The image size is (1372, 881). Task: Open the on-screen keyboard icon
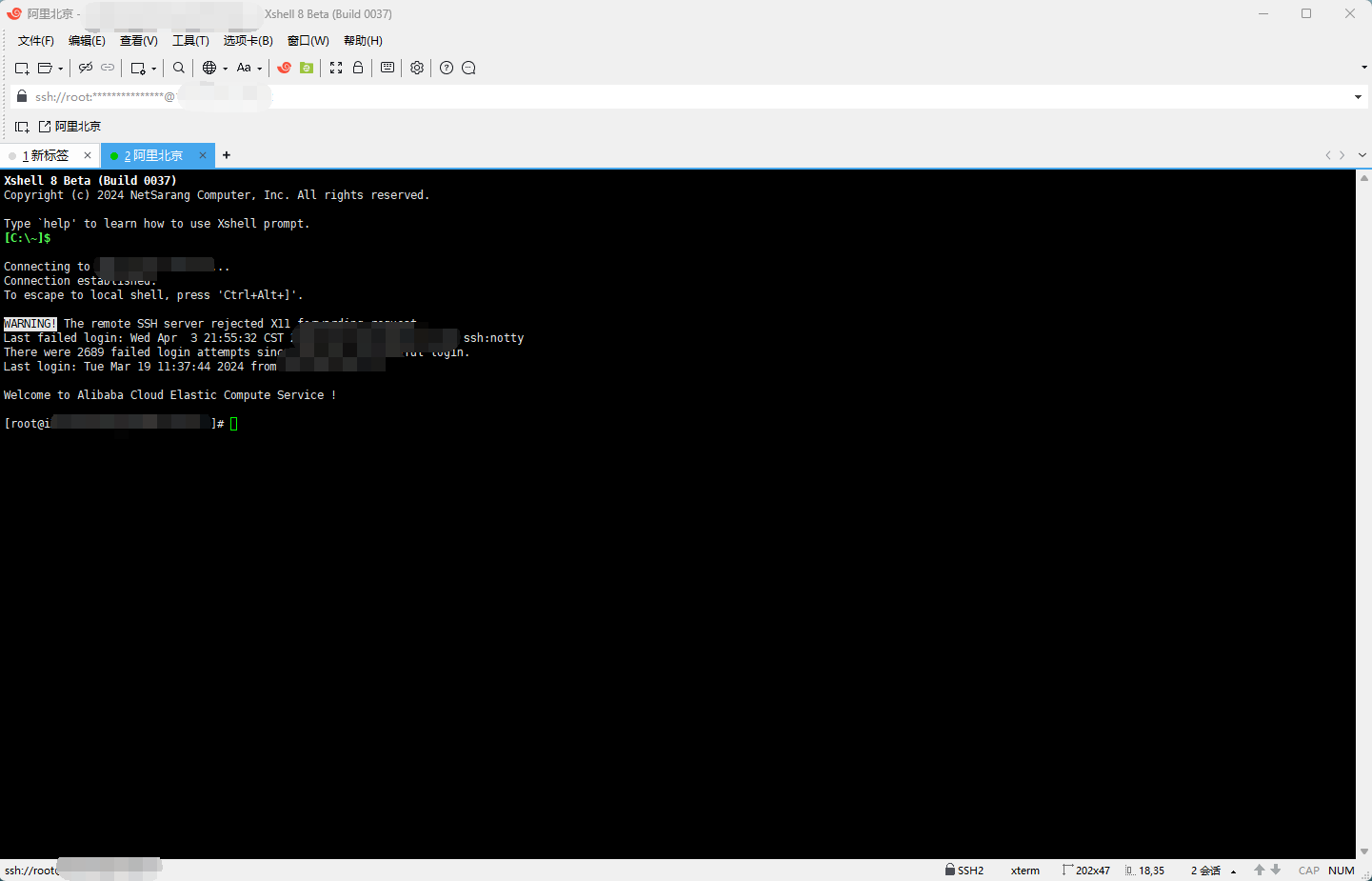click(387, 68)
